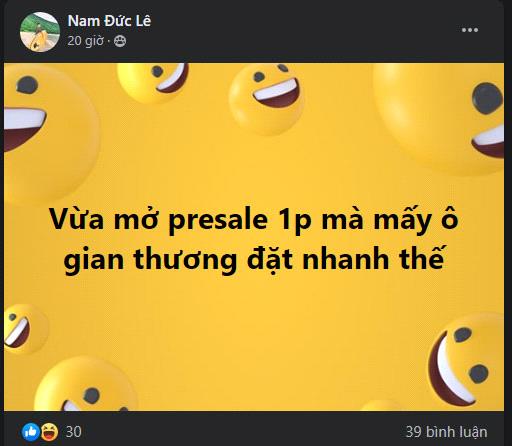512x446 pixels.
Task: Click the Haha reaction emoji icon
Action: (49, 432)
